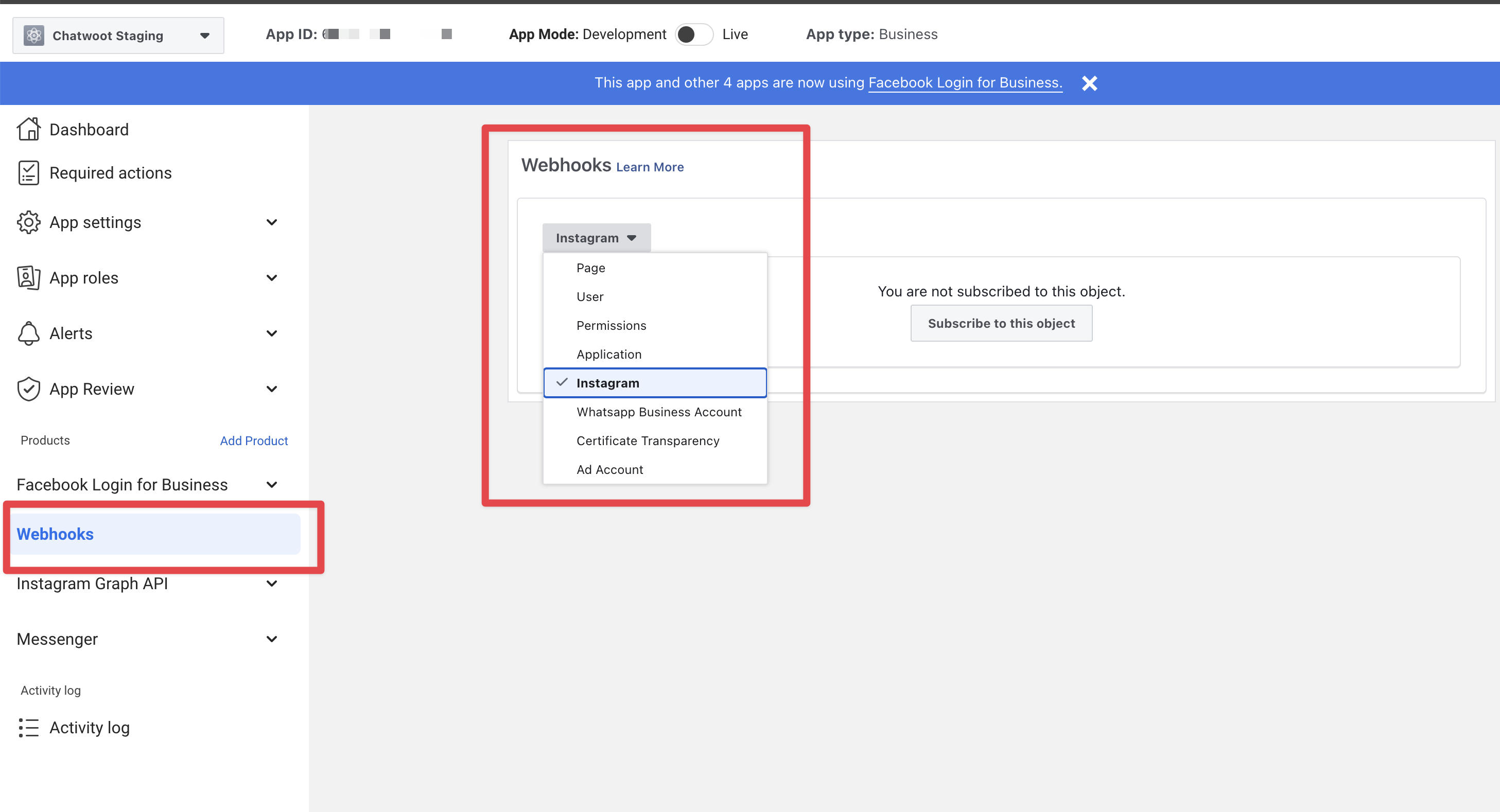Click the Chatwoot Staging app atom icon

tap(34, 36)
